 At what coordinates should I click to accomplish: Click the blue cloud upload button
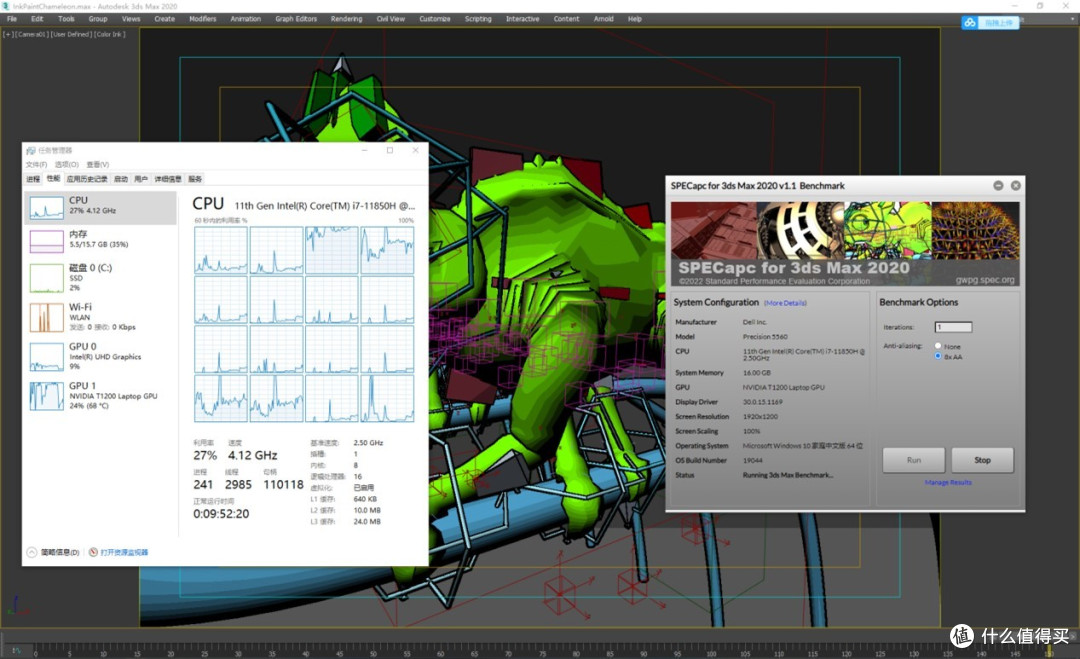point(990,23)
